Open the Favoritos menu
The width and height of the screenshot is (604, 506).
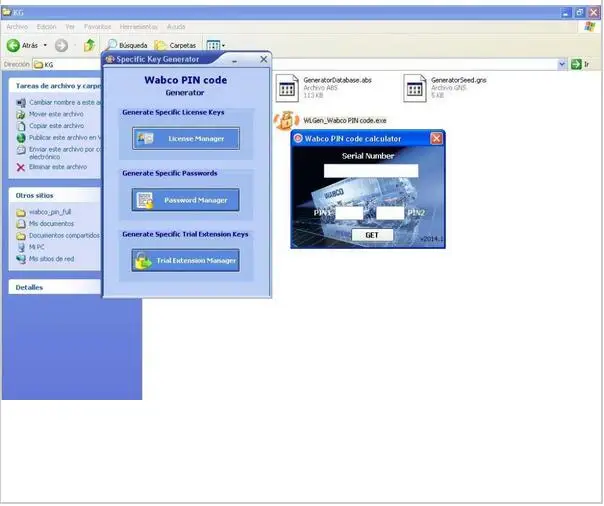click(x=97, y=27)
